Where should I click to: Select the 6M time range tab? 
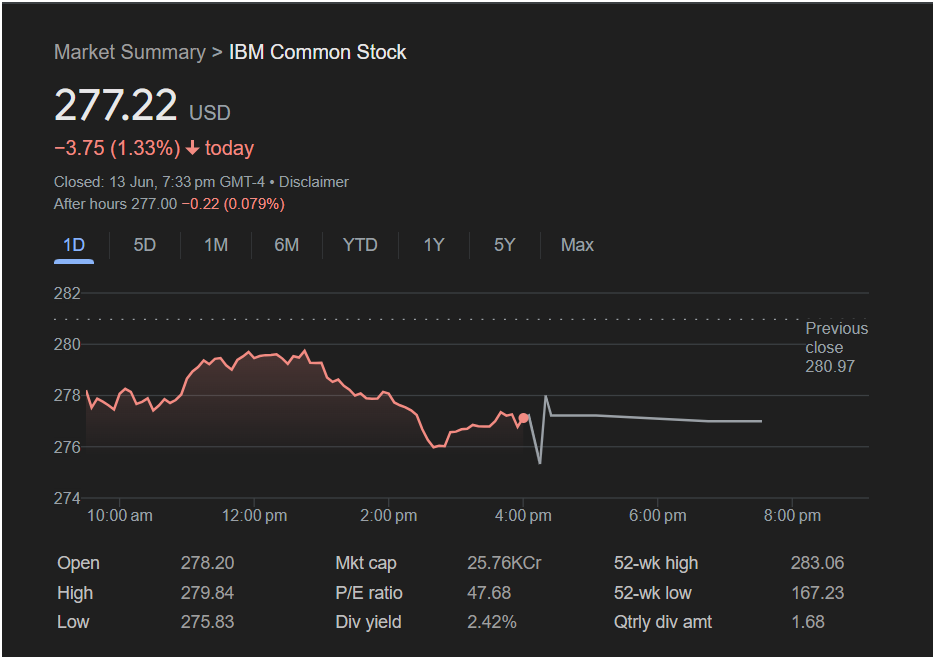point(287,245)
